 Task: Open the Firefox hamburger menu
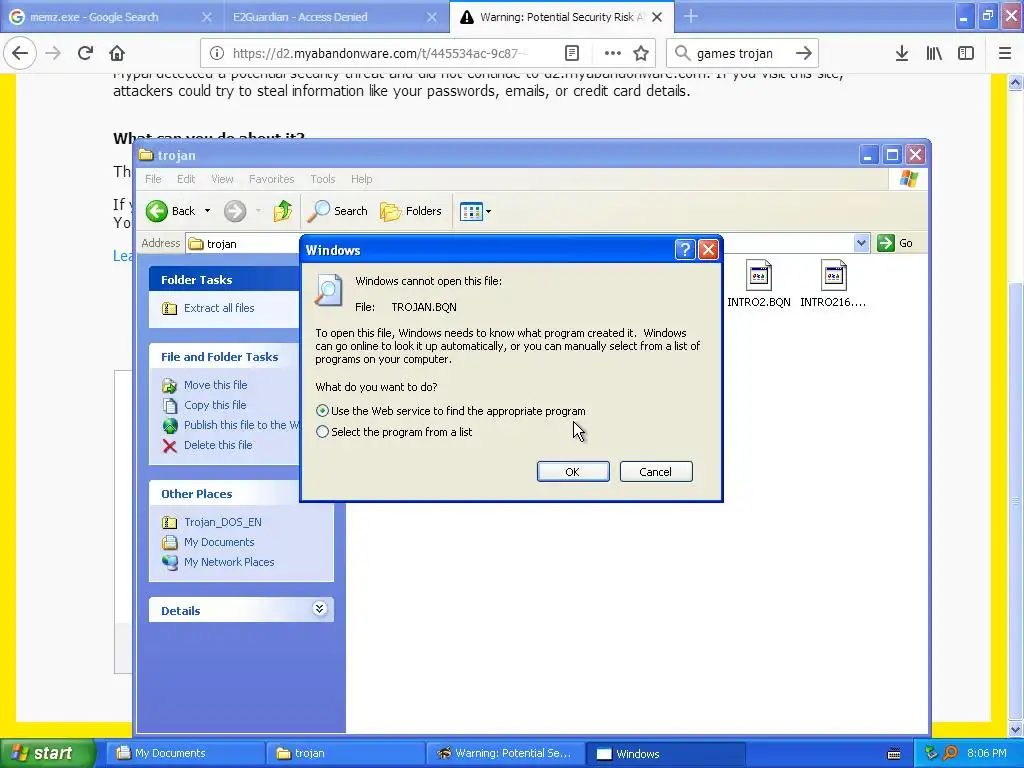click(1004, 53)
